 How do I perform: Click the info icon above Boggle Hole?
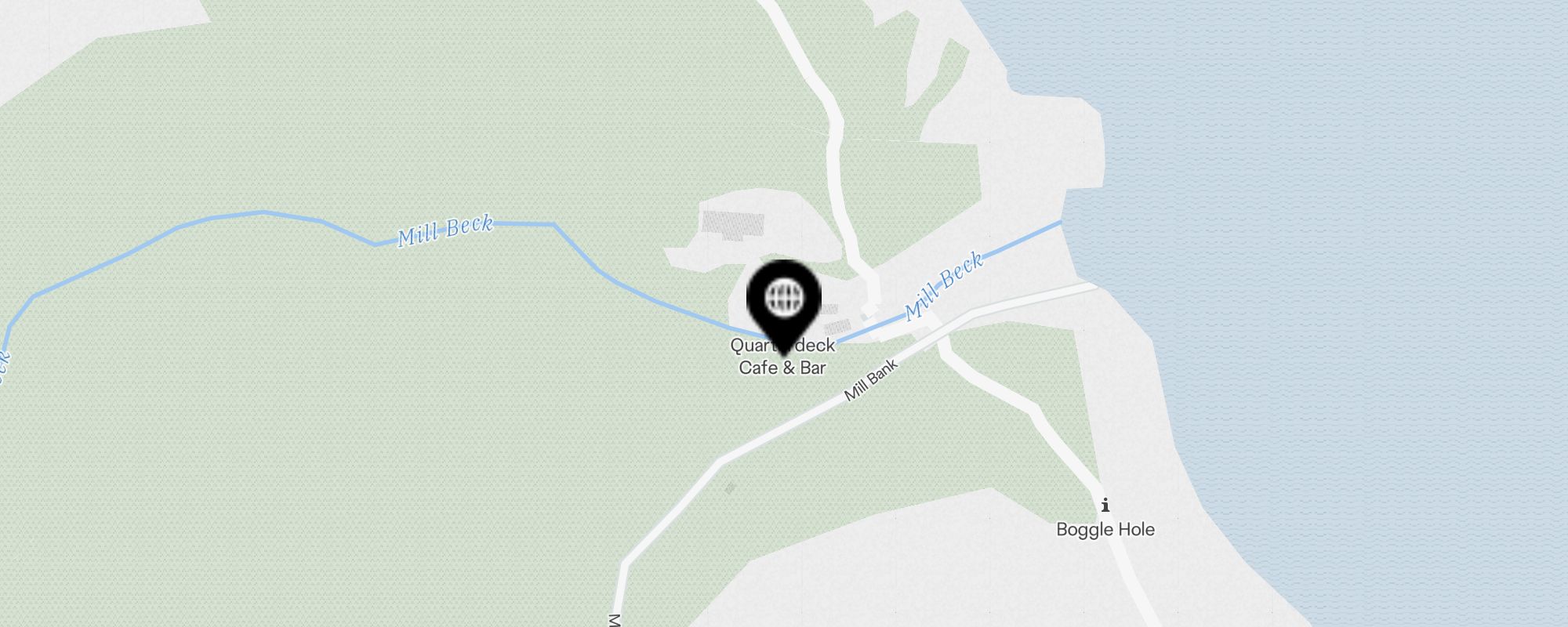click(x=1105, y=505)
